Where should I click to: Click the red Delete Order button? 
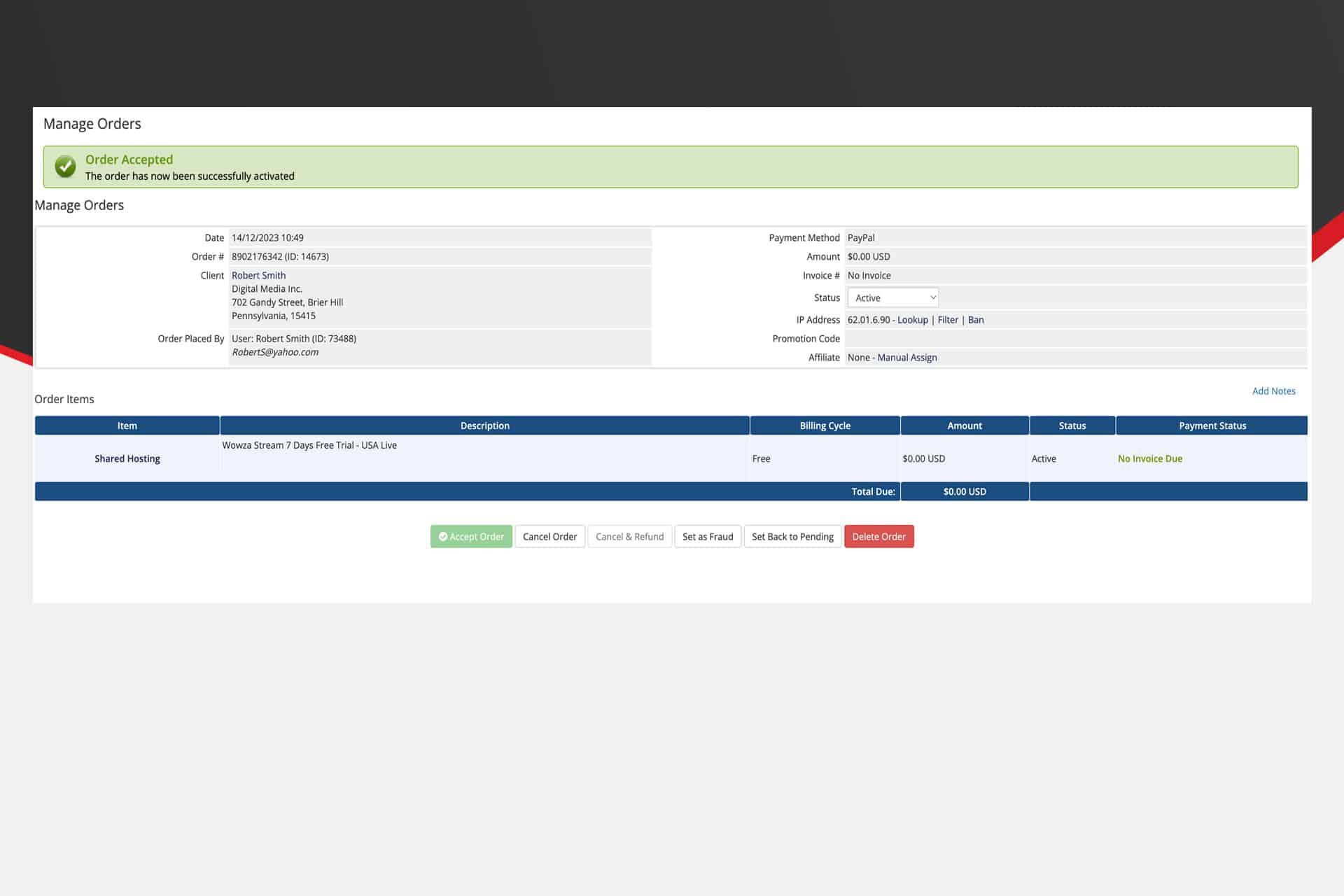coord(878,537)
